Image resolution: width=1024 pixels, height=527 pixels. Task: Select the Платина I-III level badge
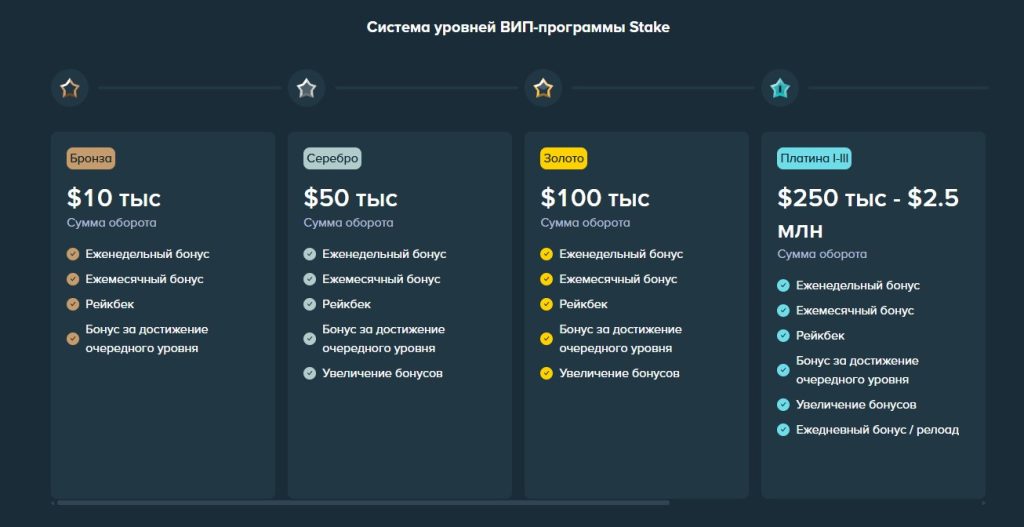814,158
